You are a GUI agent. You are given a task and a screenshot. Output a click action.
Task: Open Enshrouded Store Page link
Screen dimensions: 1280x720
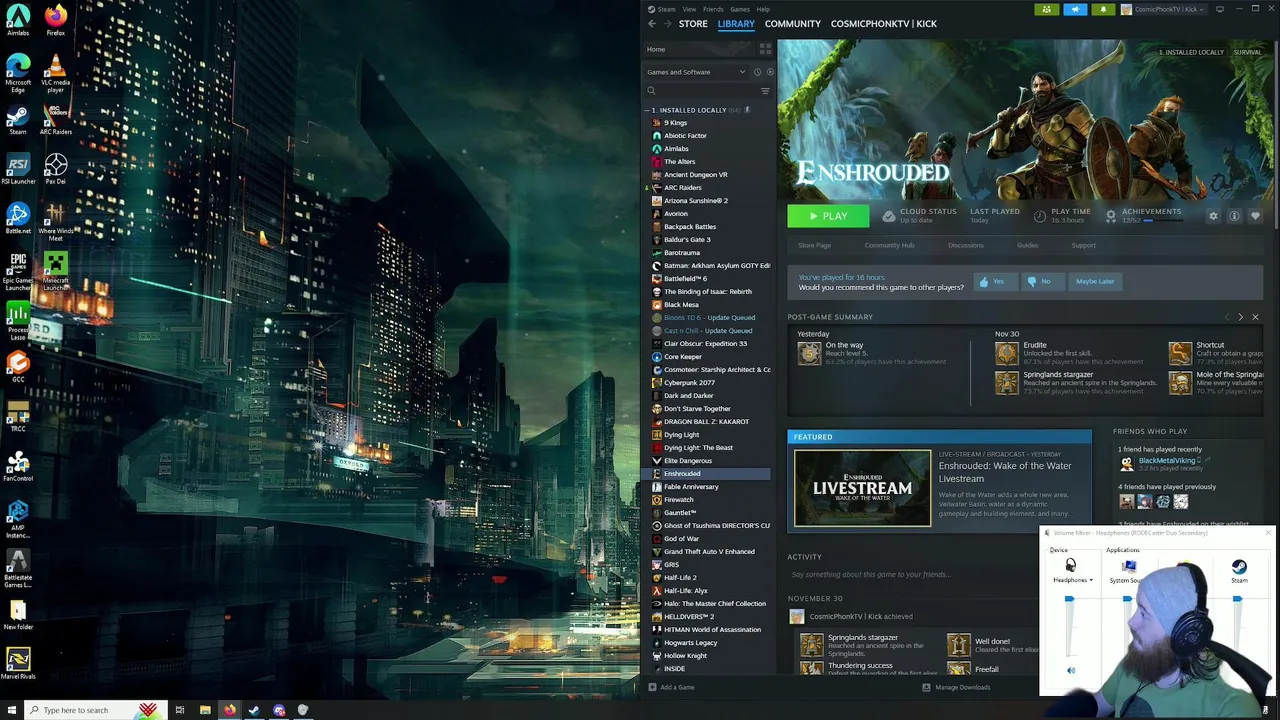815,245
